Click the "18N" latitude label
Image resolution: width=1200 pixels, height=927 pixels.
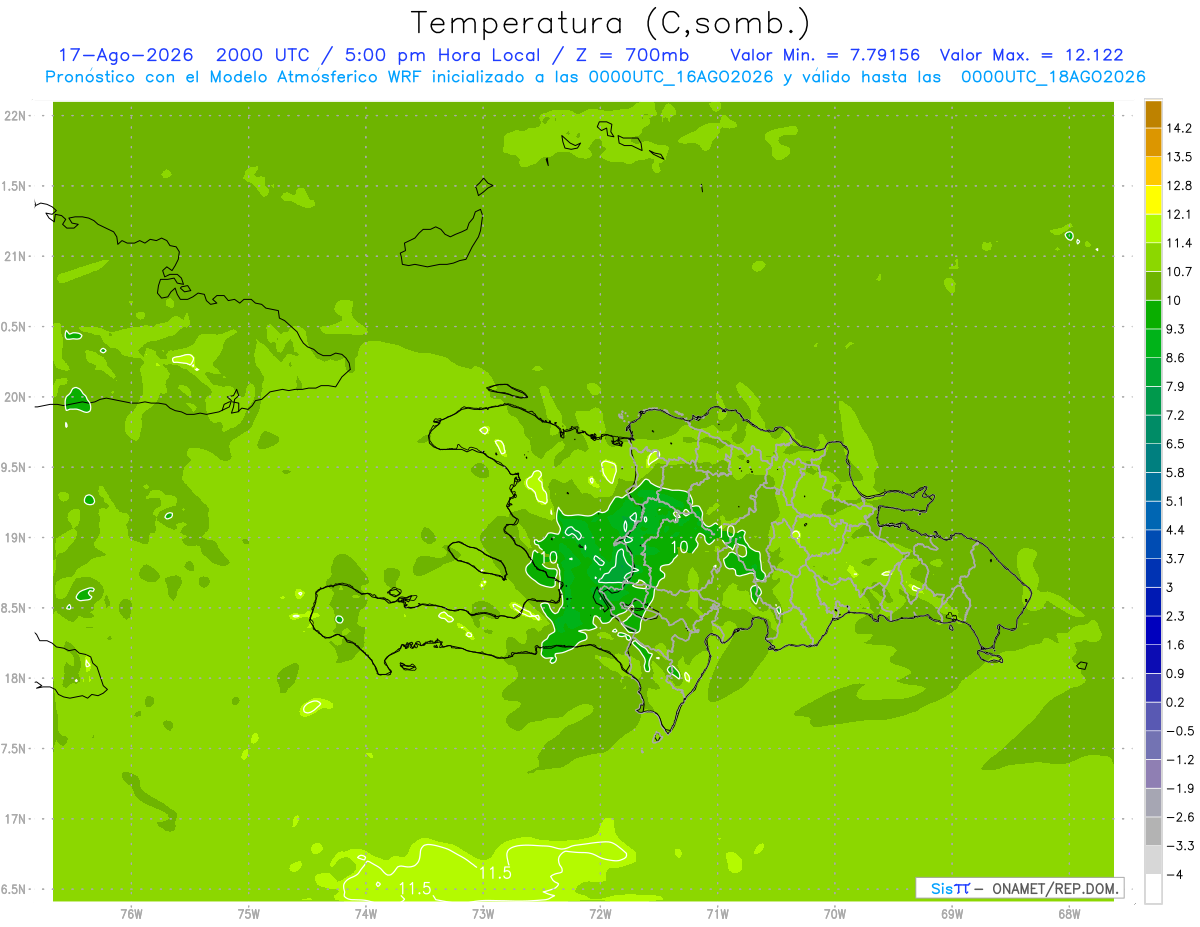[15, 679]
